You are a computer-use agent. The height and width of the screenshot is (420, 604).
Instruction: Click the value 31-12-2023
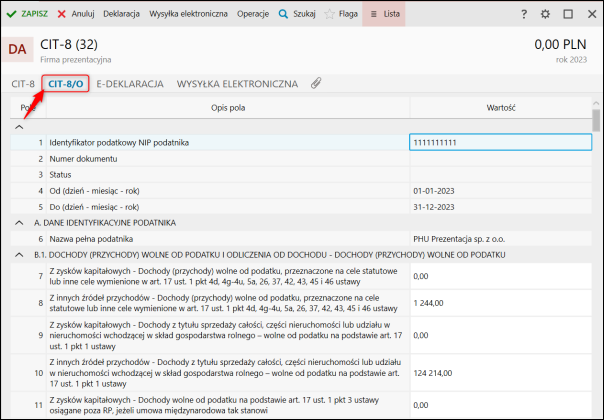[x=434, y=207]
